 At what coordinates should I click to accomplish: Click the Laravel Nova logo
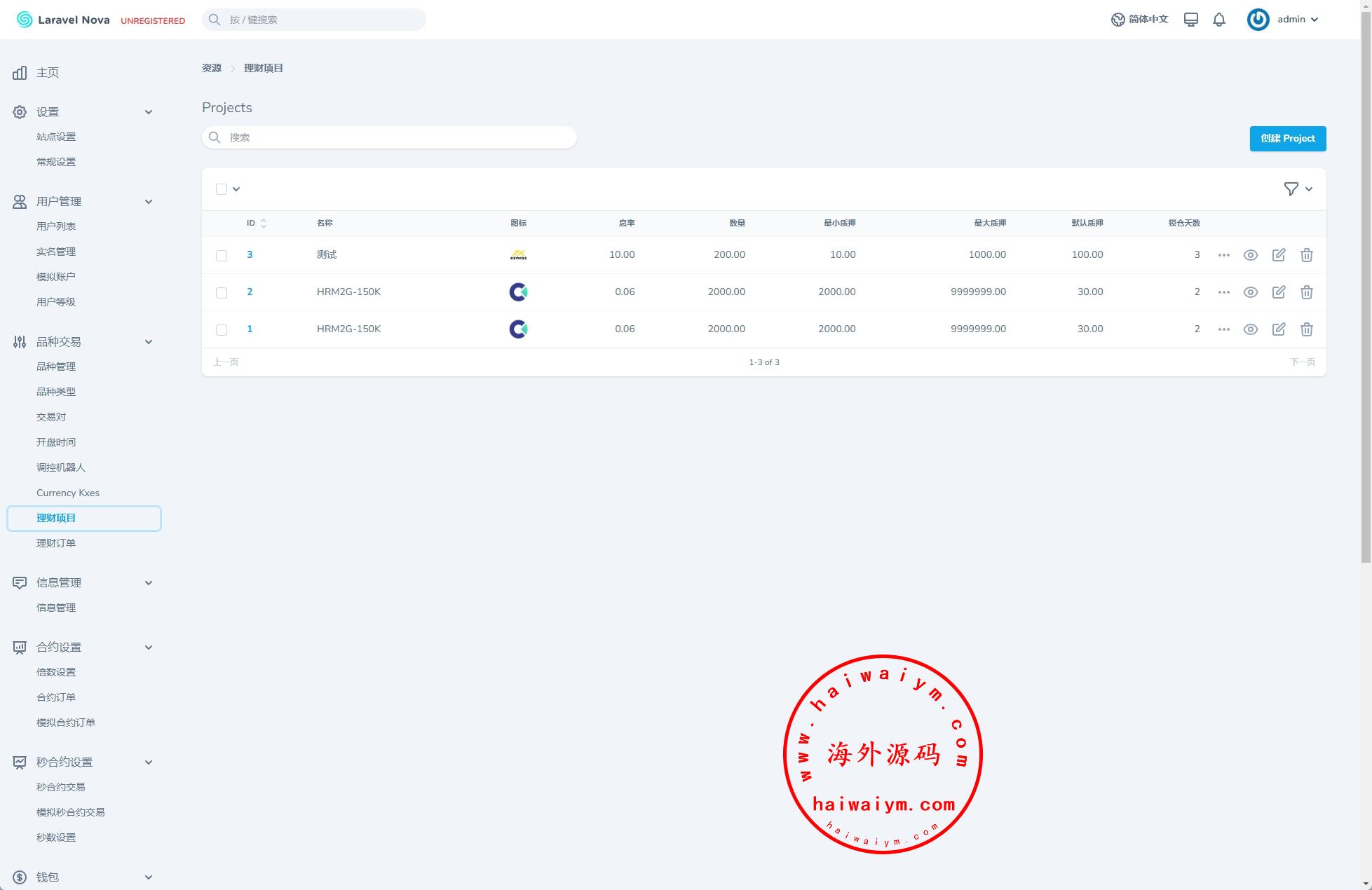click(x=63, y=20)
